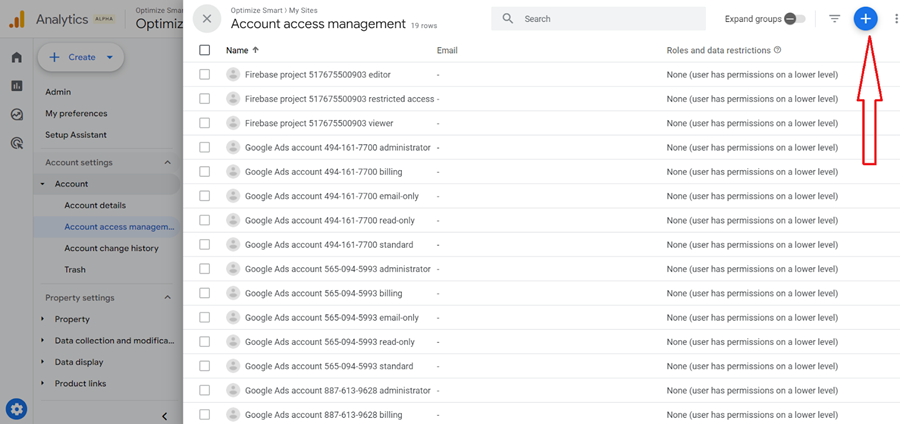Click roles cell for Firebase project editor row
The width and height of the screenshot is (900, 424).
pyautogui.click(x=752, y=75)
